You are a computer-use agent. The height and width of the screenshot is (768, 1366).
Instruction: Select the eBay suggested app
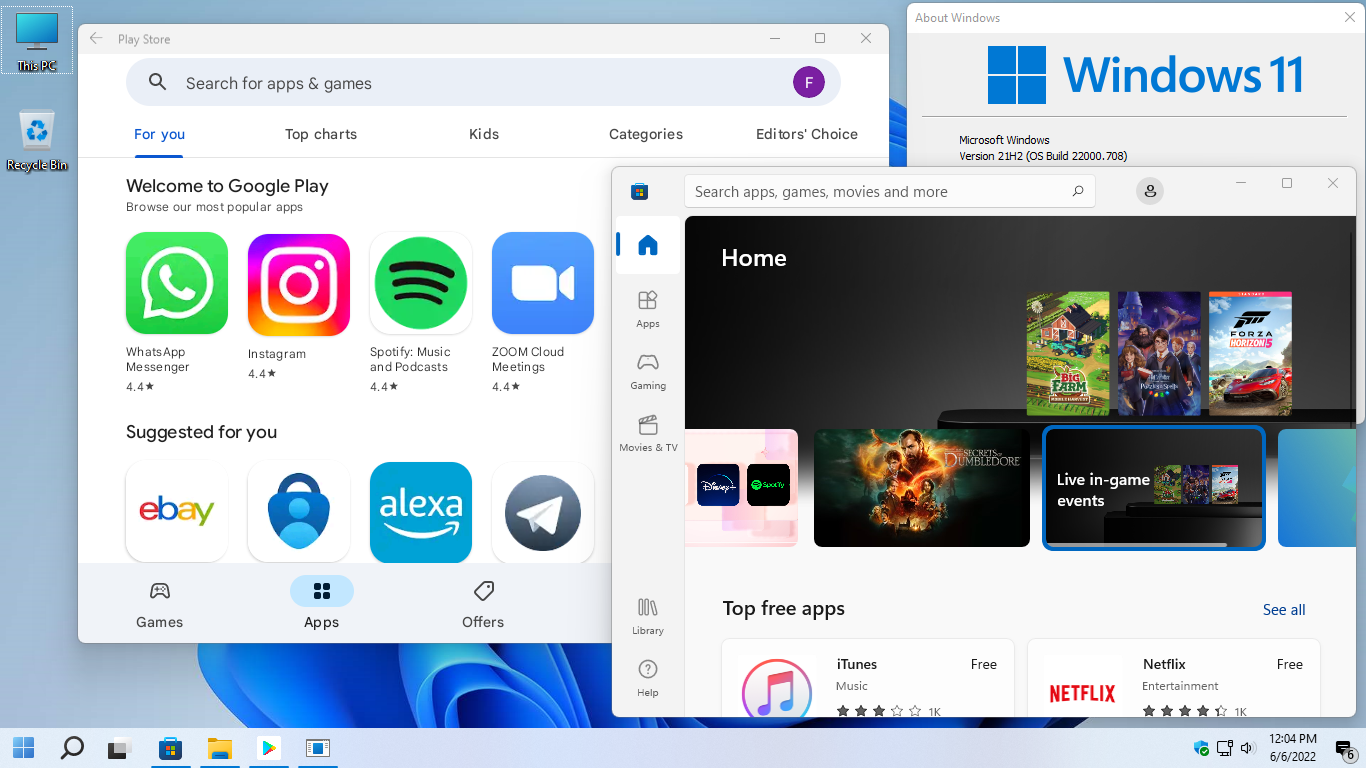click(x=177, y=511)
